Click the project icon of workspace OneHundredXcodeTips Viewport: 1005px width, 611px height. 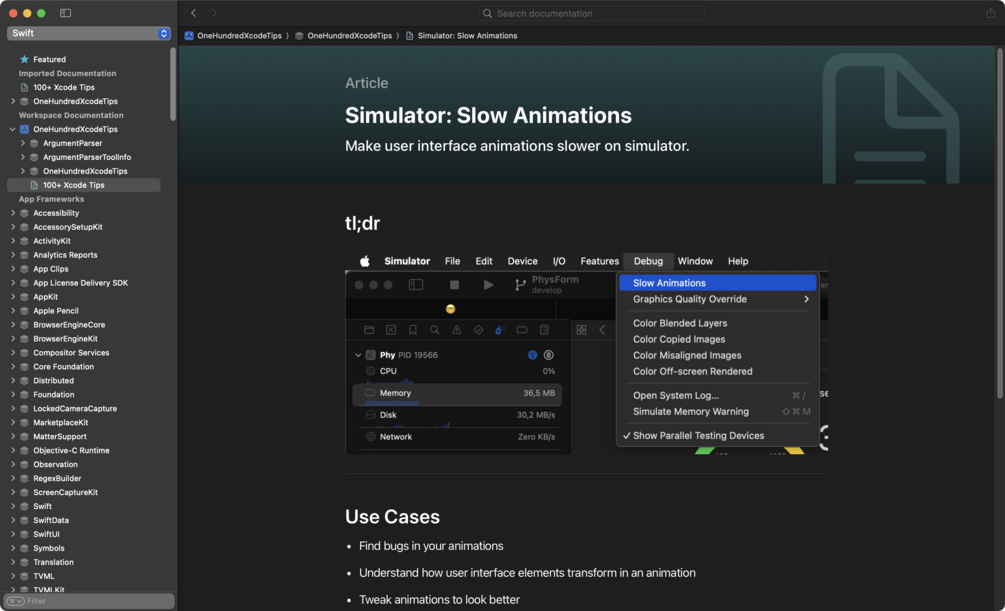(24, 129)
